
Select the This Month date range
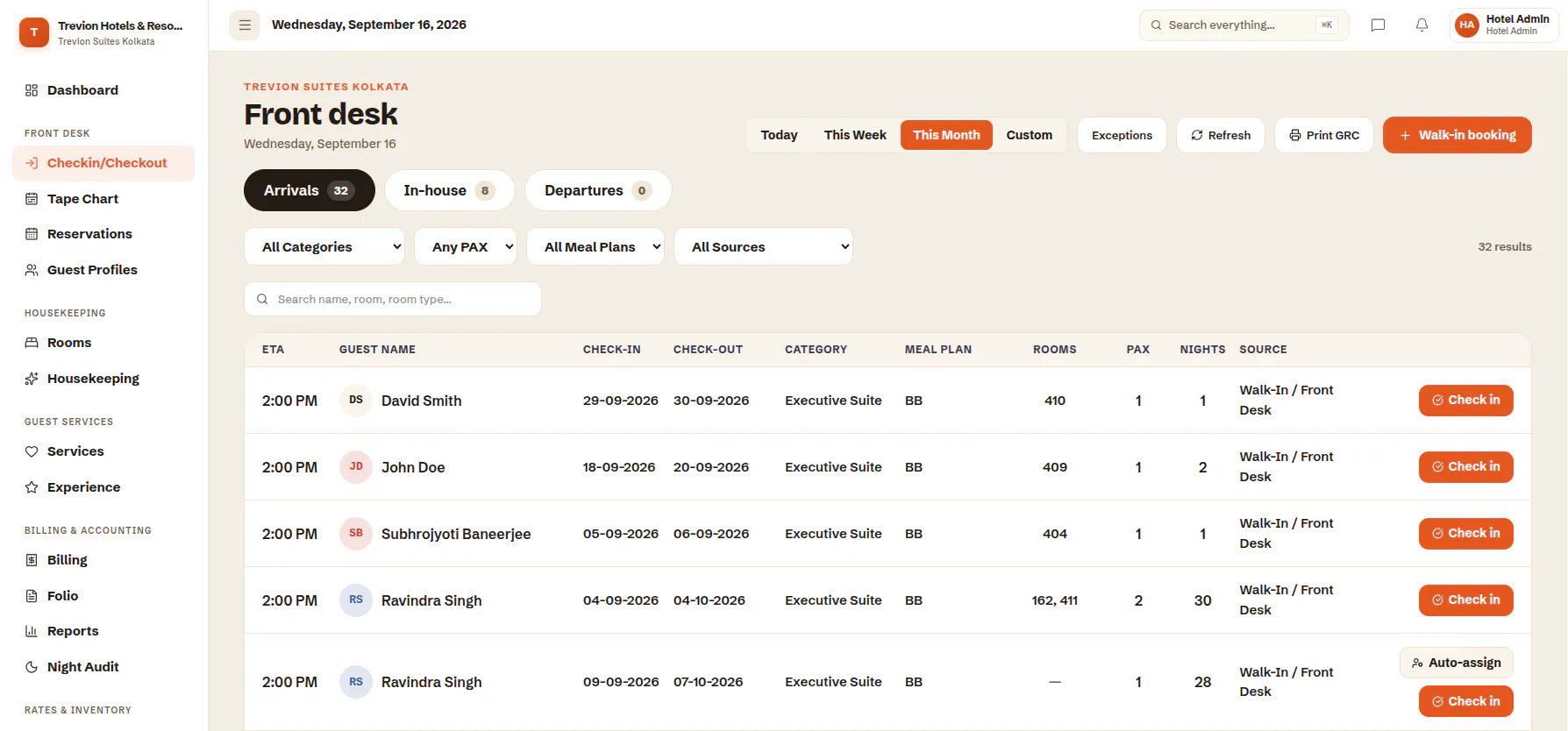click(x=946, y=135)
